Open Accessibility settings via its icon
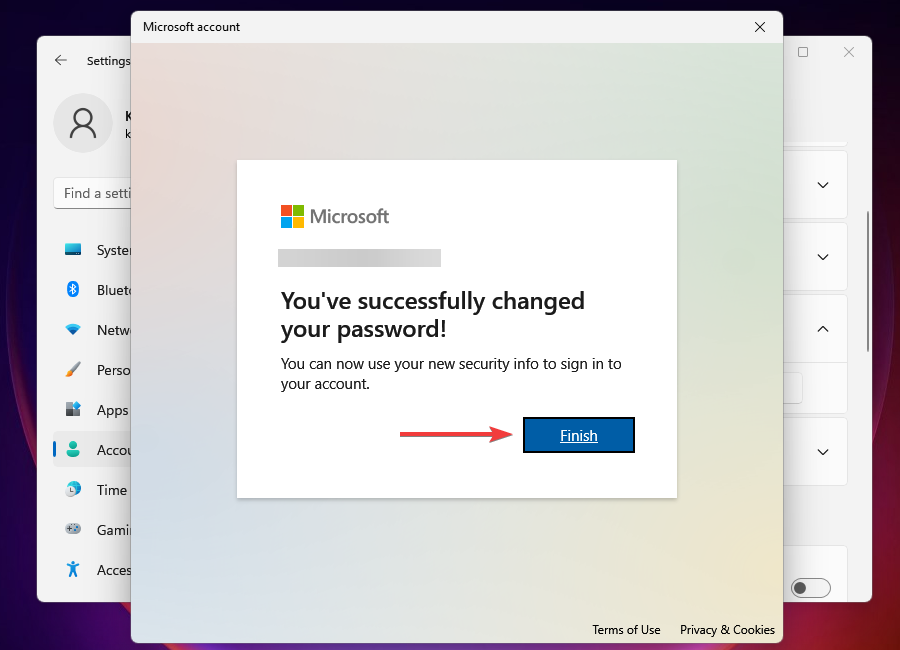 click(x=73, y=569)
